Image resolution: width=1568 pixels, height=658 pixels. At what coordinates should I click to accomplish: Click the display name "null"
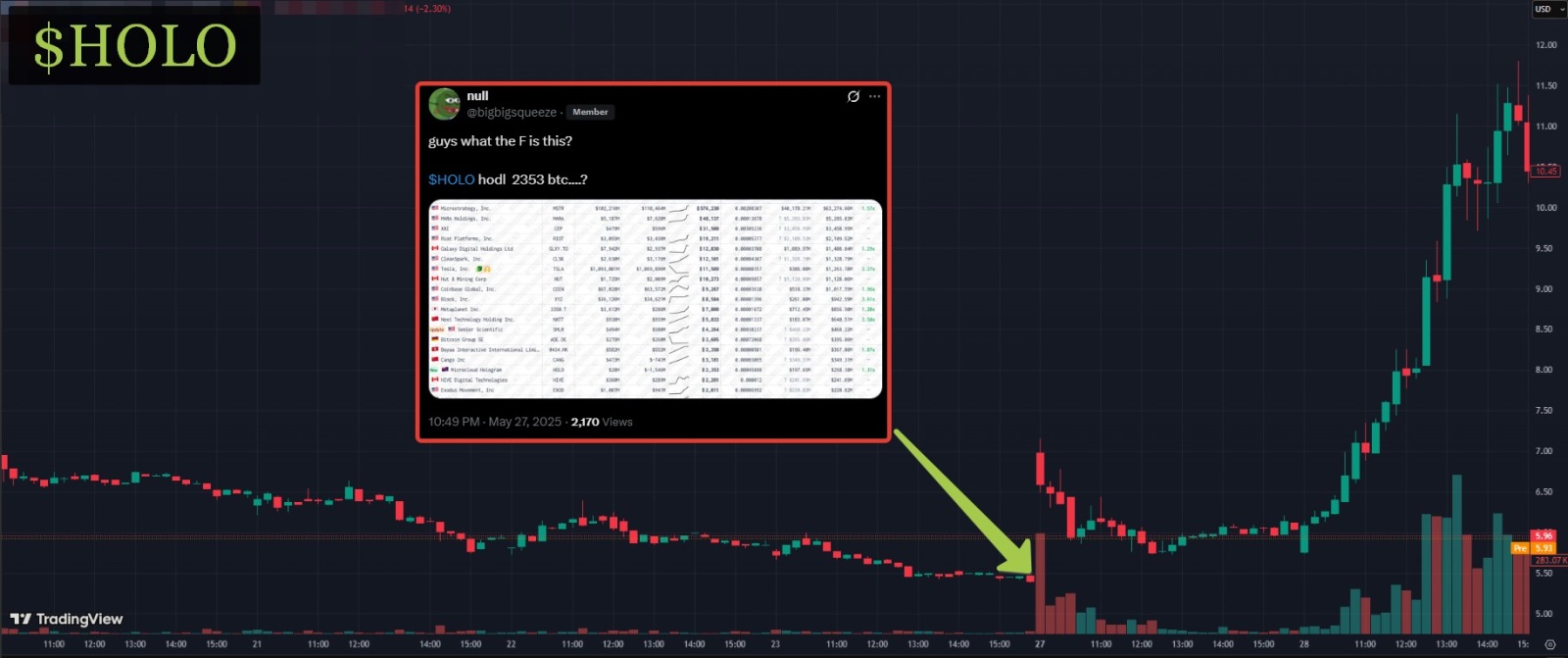pyautogui.click(x=477, y=96)
